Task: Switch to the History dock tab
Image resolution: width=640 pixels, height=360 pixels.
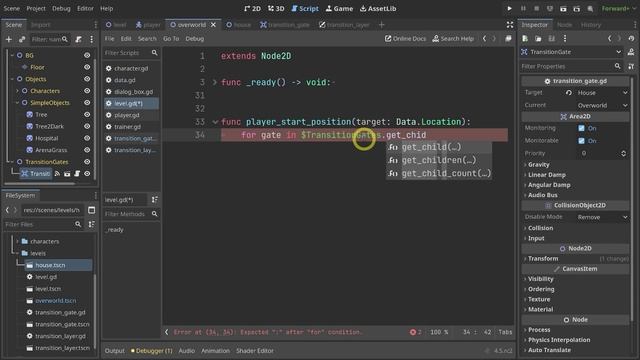Action: click(591, 25)
